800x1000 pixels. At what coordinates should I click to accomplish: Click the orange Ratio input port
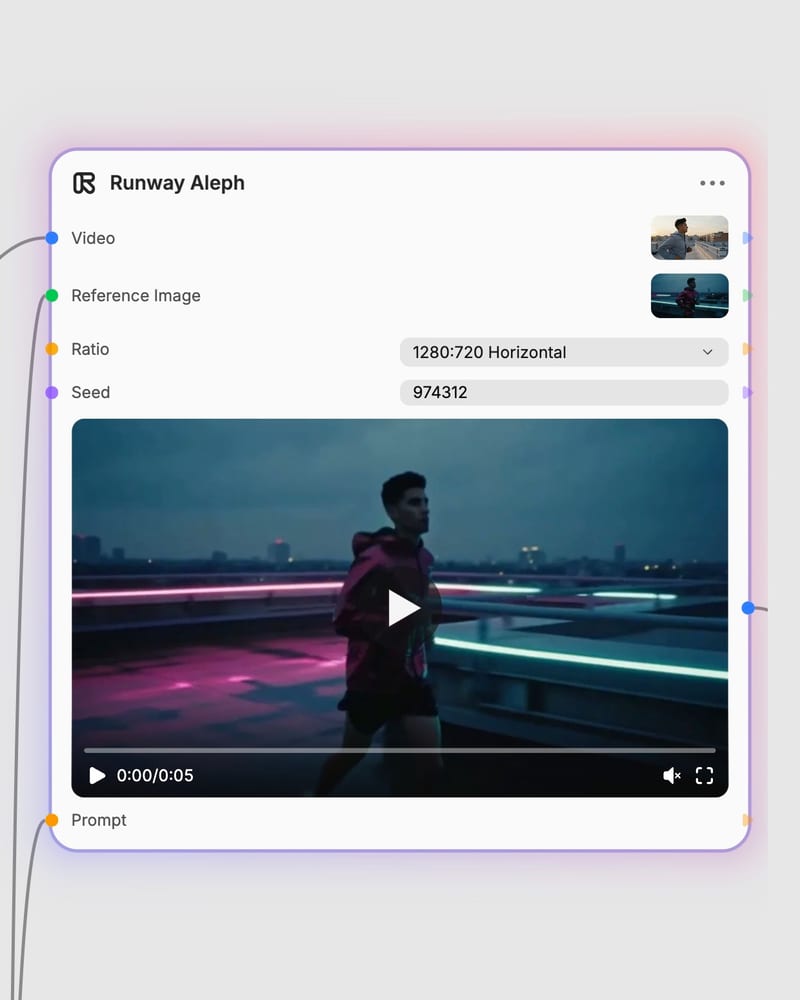tap(52, 349)
